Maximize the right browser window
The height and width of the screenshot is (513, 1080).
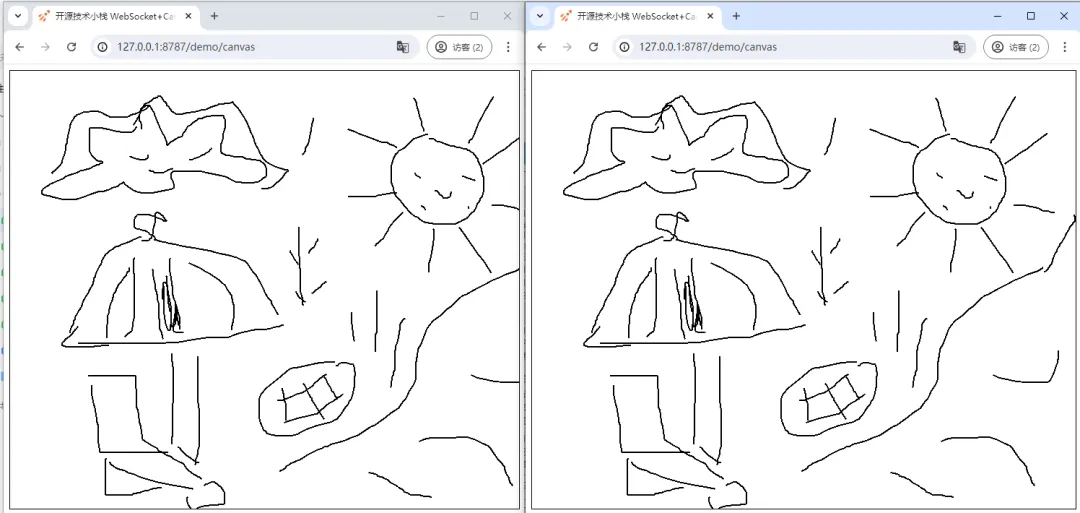(x=1031, y=16)
